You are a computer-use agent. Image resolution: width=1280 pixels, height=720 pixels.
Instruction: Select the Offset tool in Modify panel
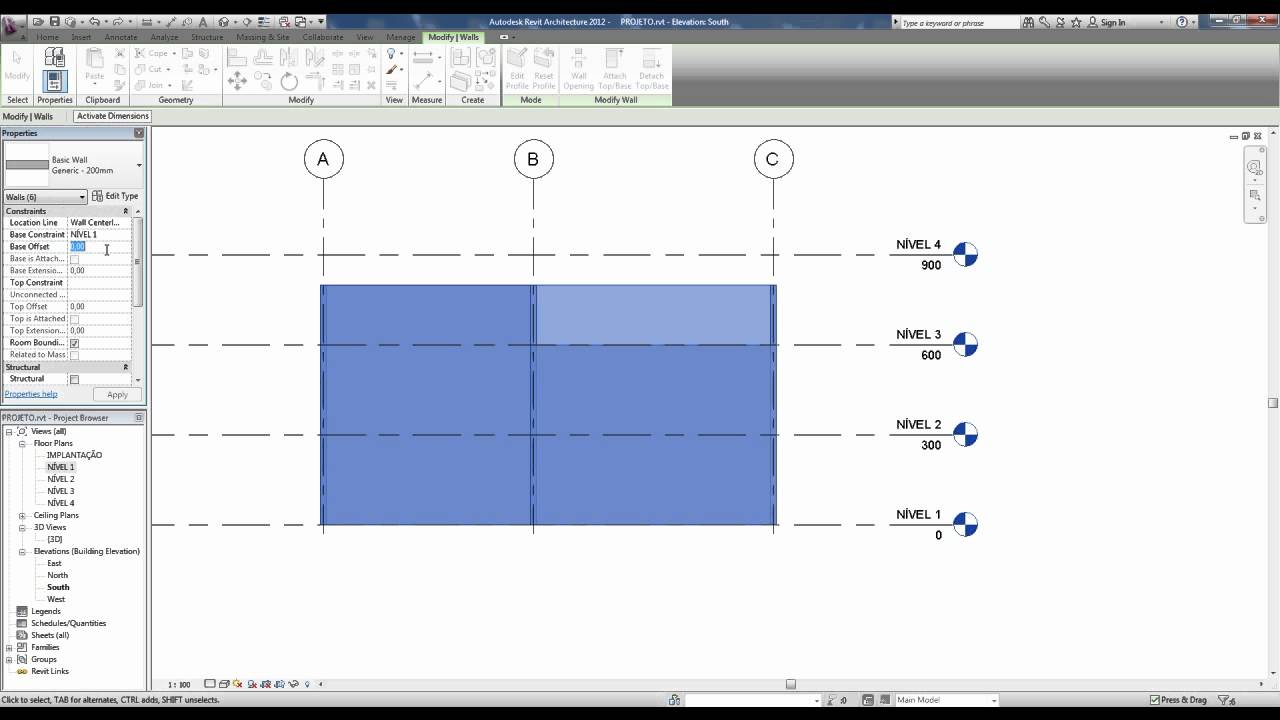point(263,56)
